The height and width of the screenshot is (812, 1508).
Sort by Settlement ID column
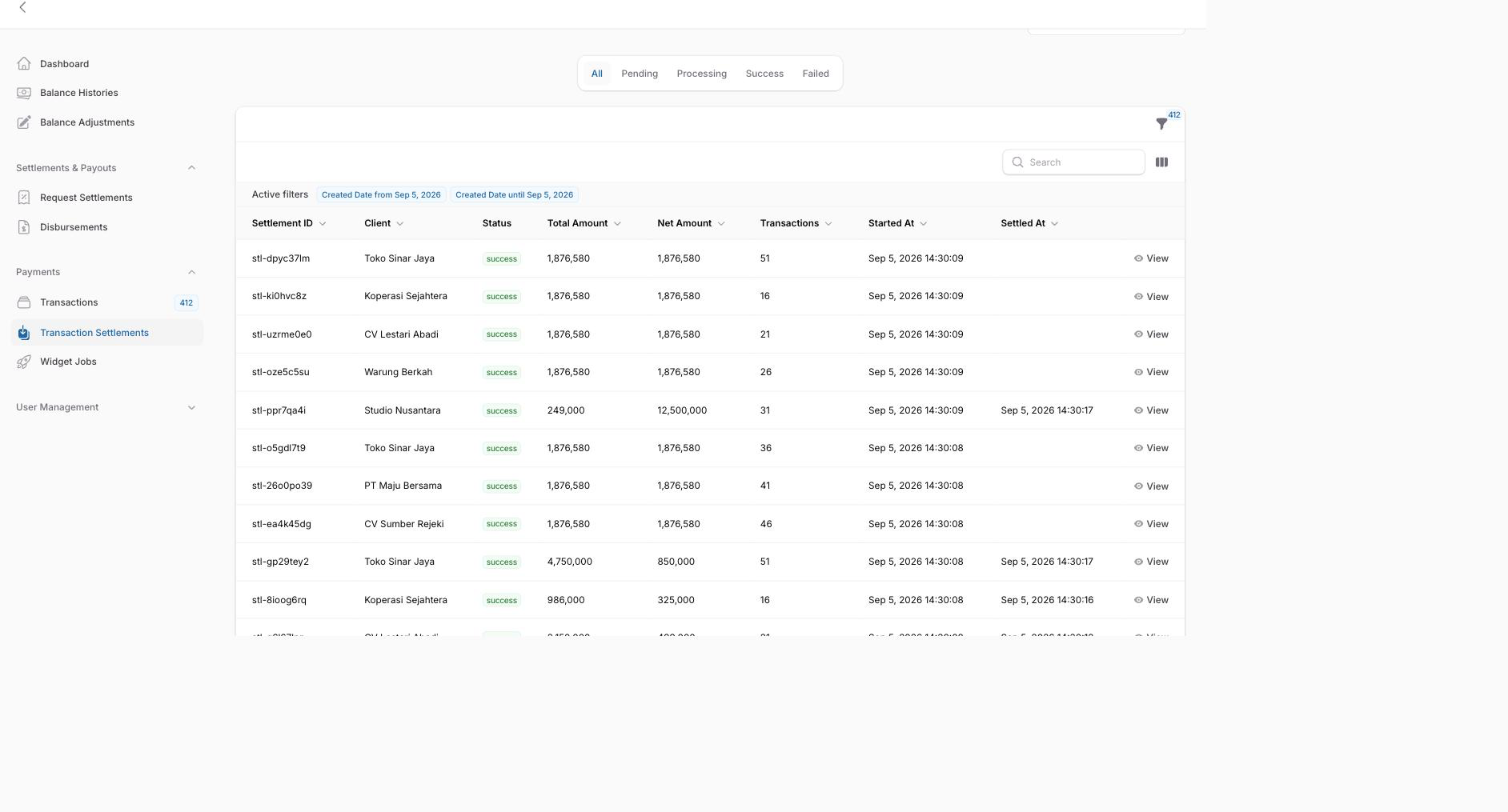tap(289, 223)
